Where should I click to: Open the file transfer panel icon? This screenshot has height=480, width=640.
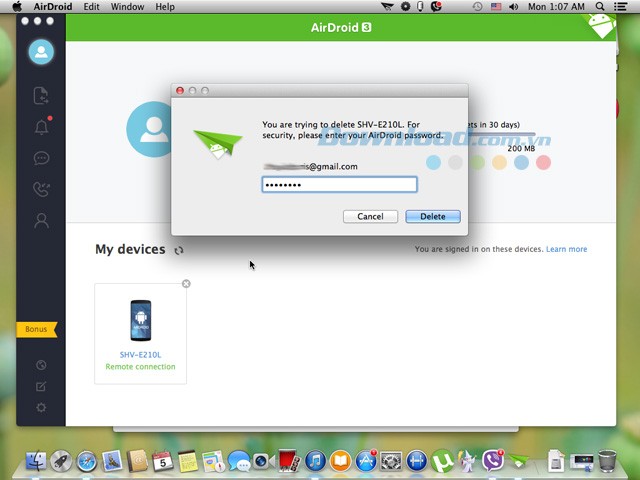coord(41,96)
